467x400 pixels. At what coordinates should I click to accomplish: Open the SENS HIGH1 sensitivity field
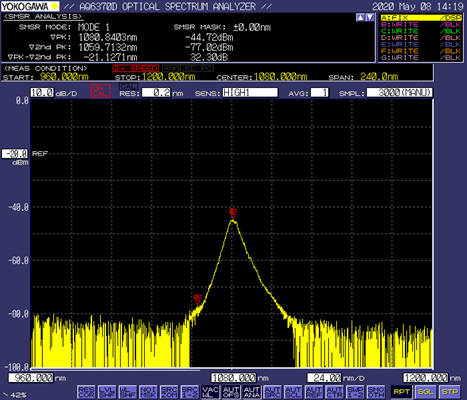click(x=250, y=92)
